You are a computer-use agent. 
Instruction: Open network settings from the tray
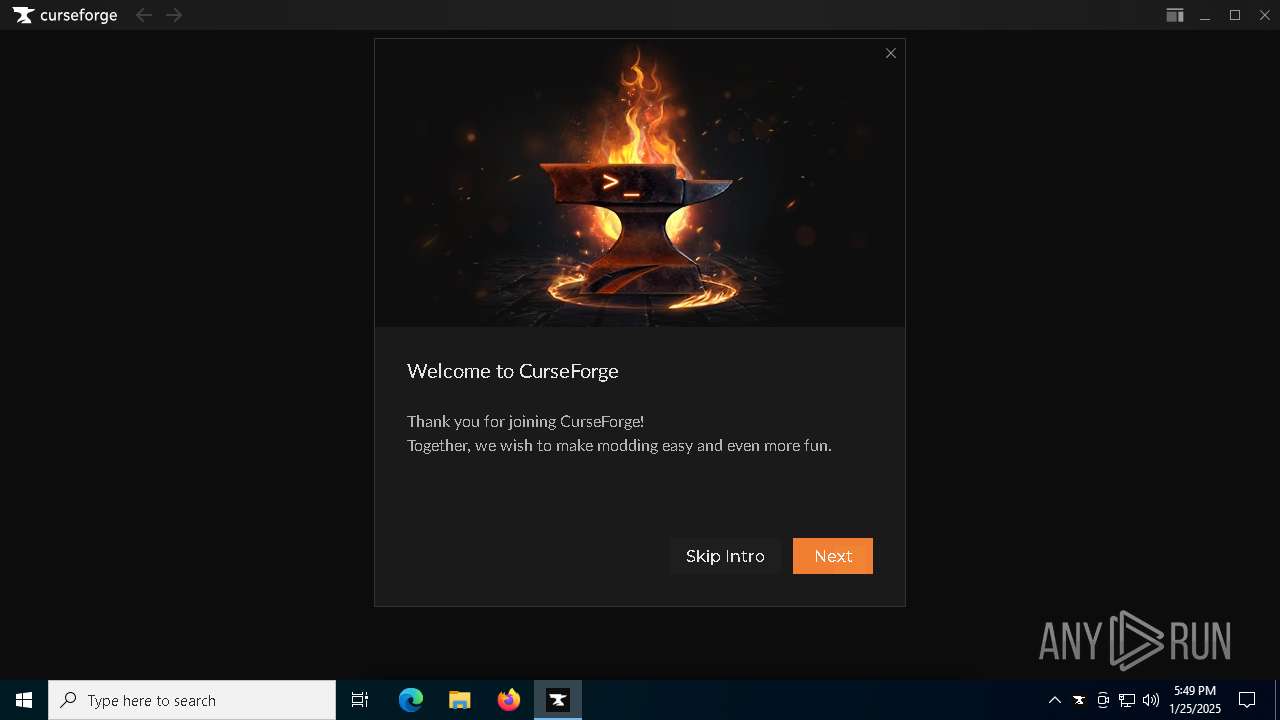coord(1127,700)
